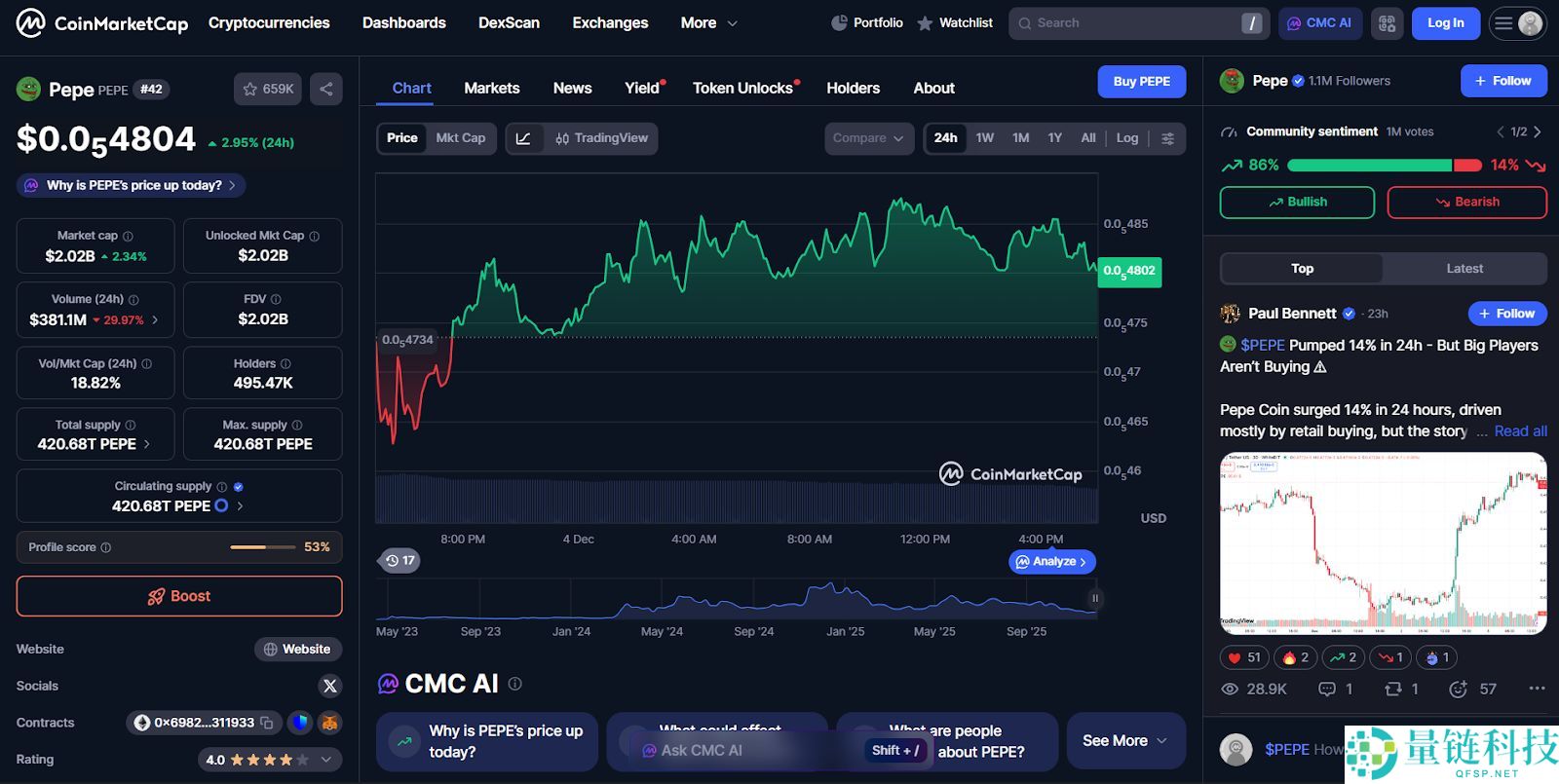Toggle the Log scale on the chart
Viewport: 1559px width, 784px height.
[x=1126, y=138]
